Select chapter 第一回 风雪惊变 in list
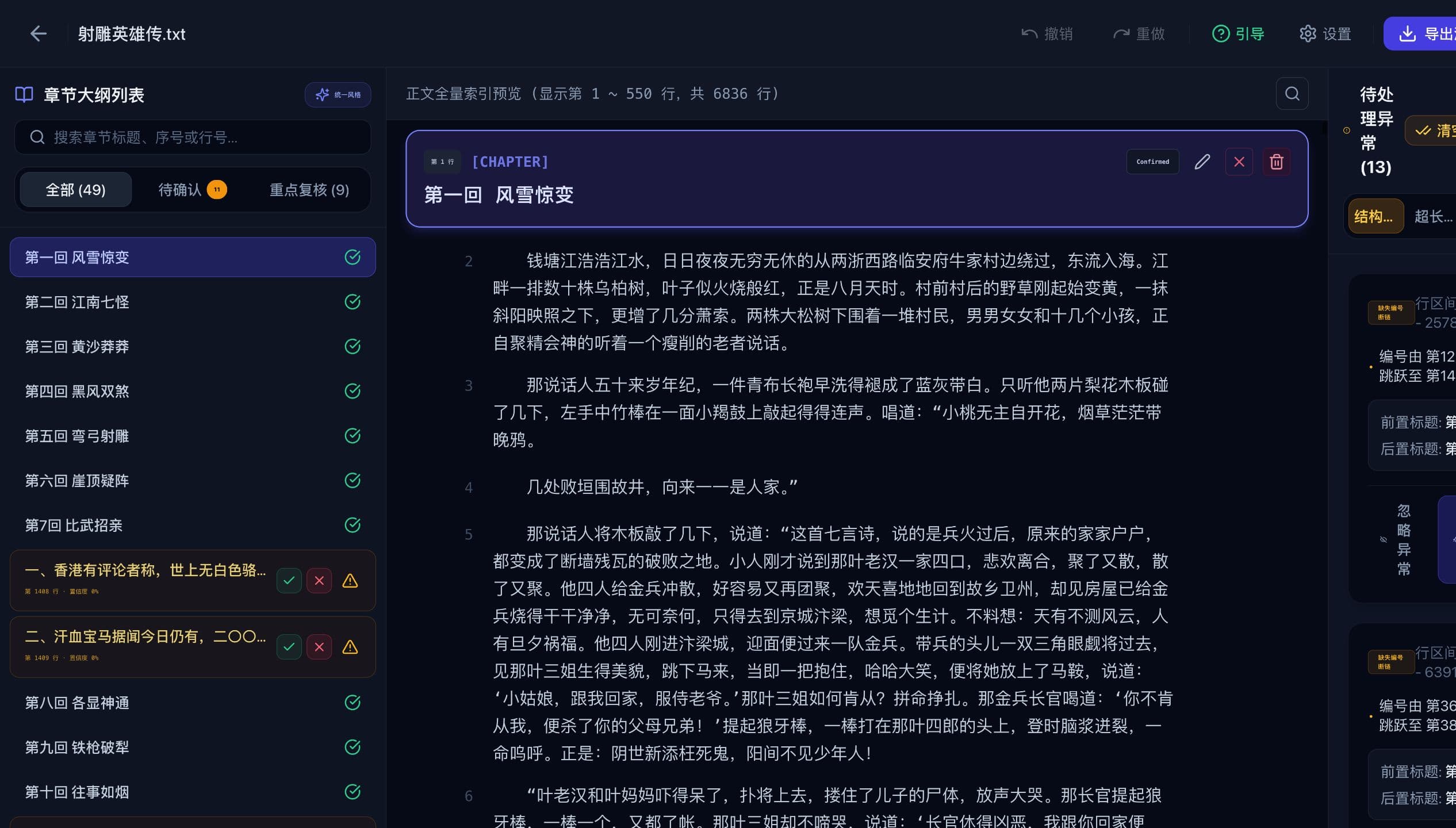 point(193,257)
